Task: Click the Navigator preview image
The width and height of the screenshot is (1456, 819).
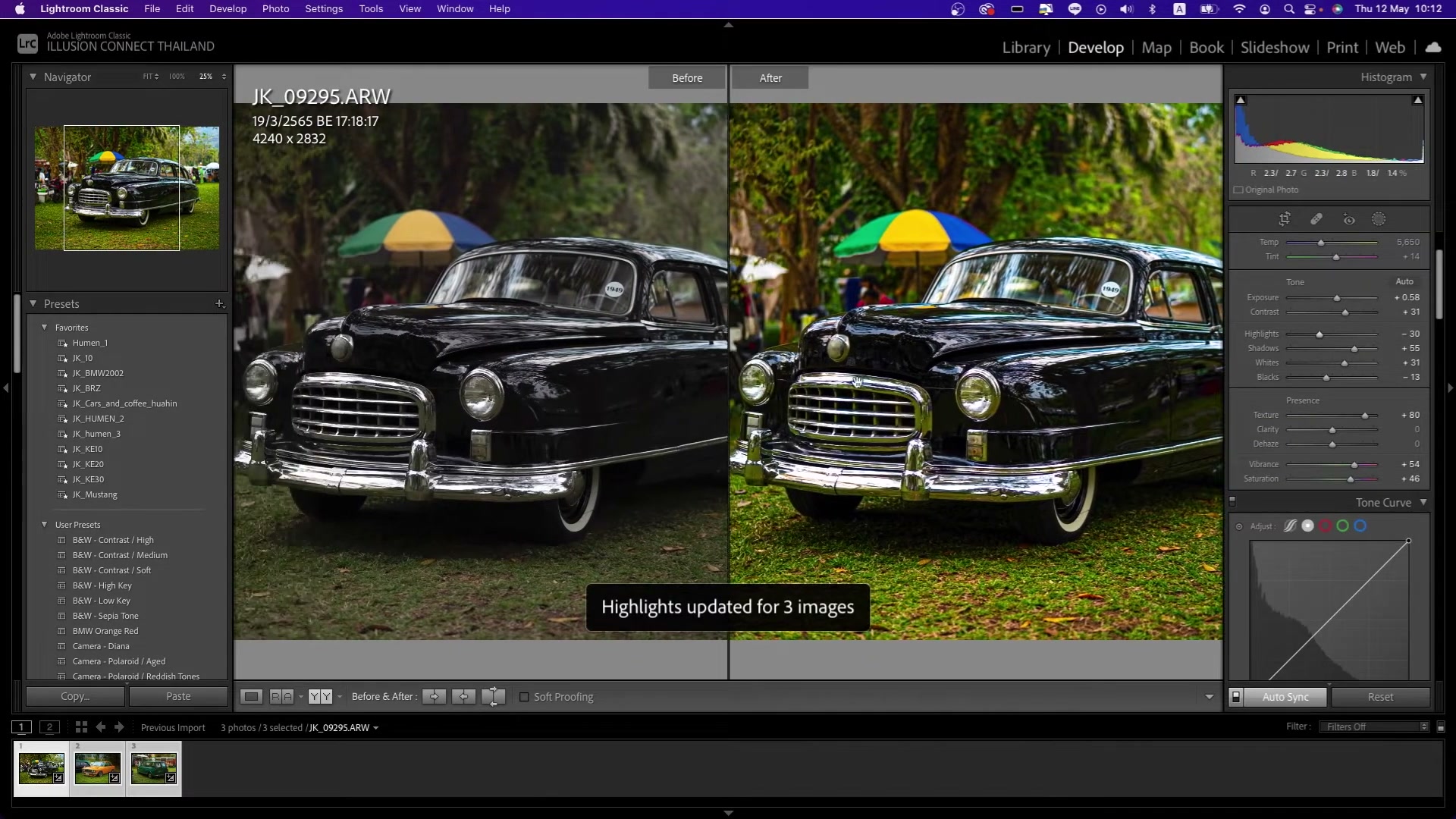Action: point(127,188)
